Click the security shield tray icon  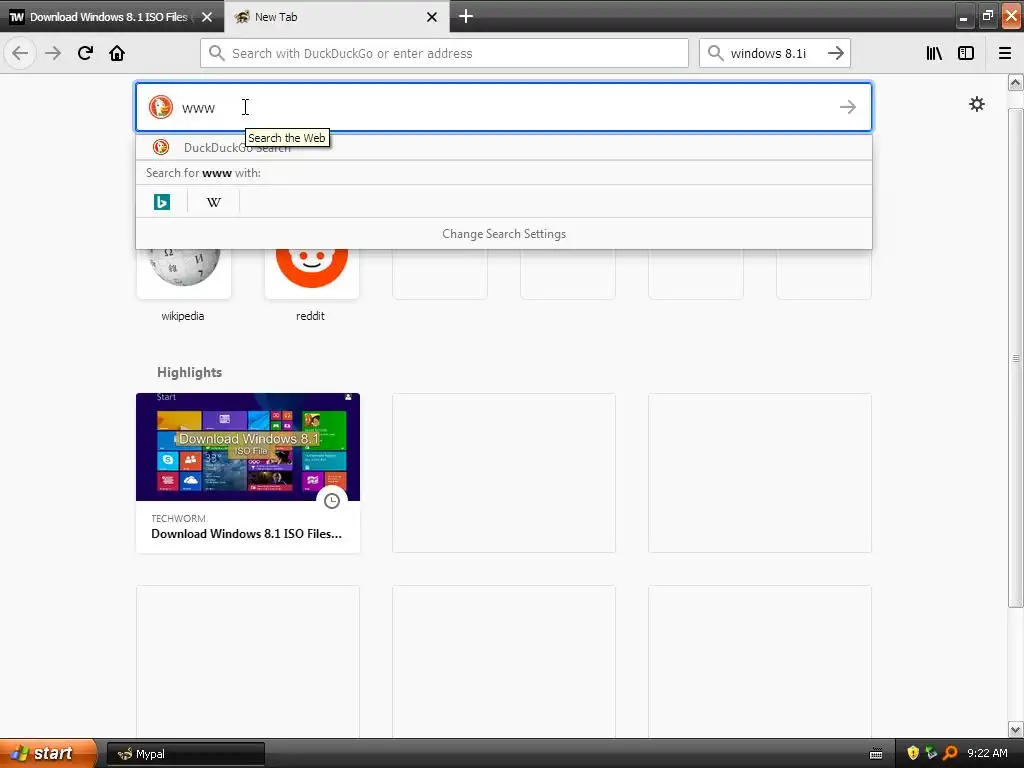pos(913,754)
